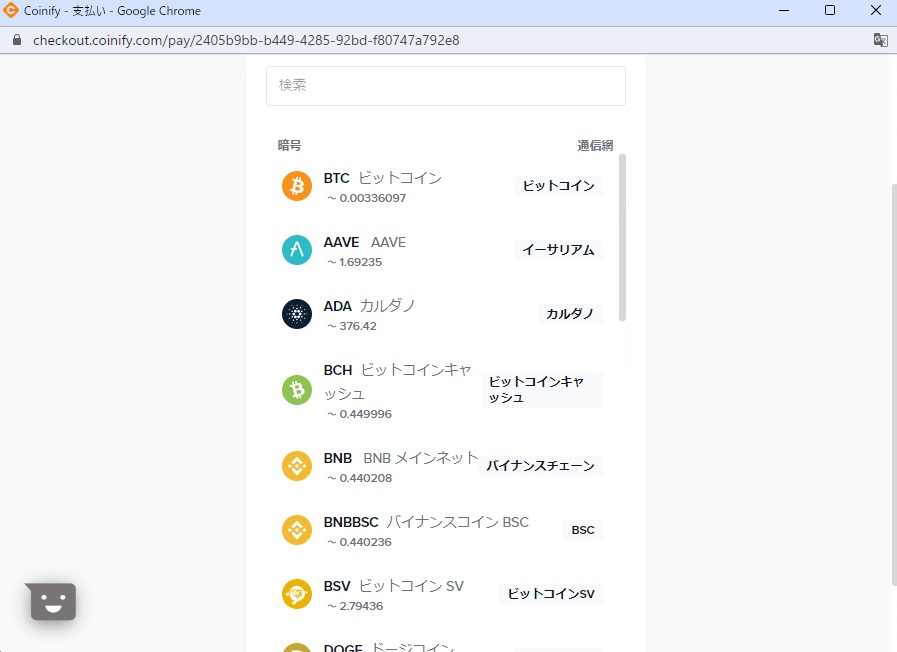Click the 通信網 column header
This screenshot has height=652, width=897.
[595, 145]
